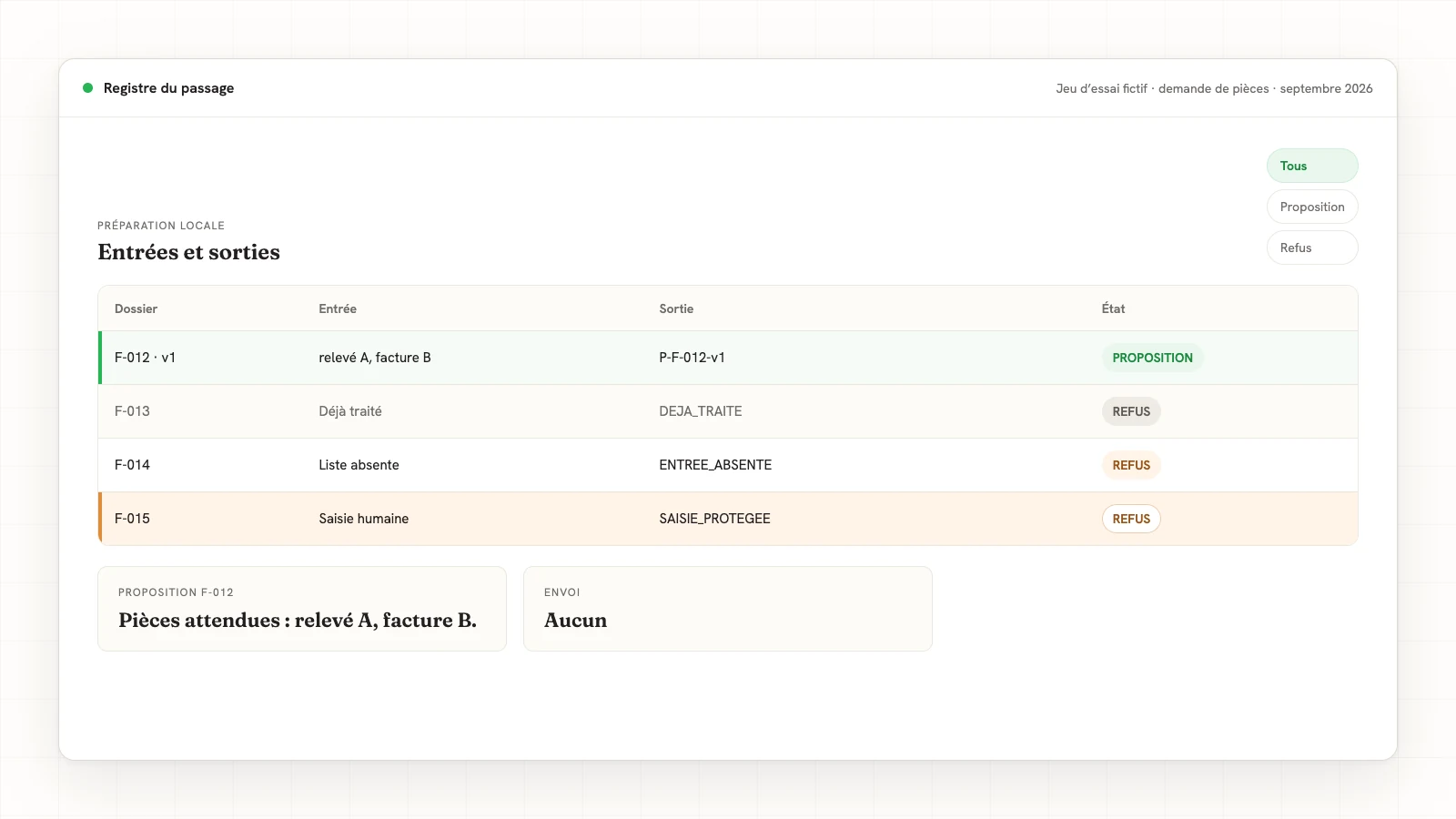Open the Envoi card showing Aucun

[x=728, y=609]
